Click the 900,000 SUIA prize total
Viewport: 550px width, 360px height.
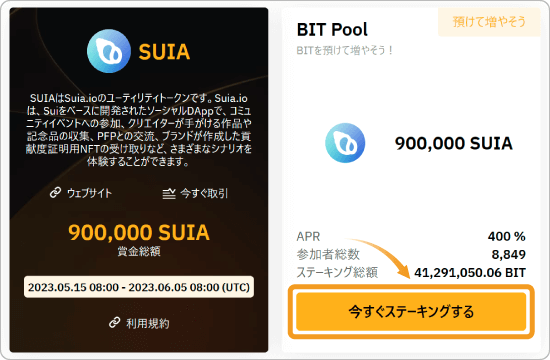139,233
